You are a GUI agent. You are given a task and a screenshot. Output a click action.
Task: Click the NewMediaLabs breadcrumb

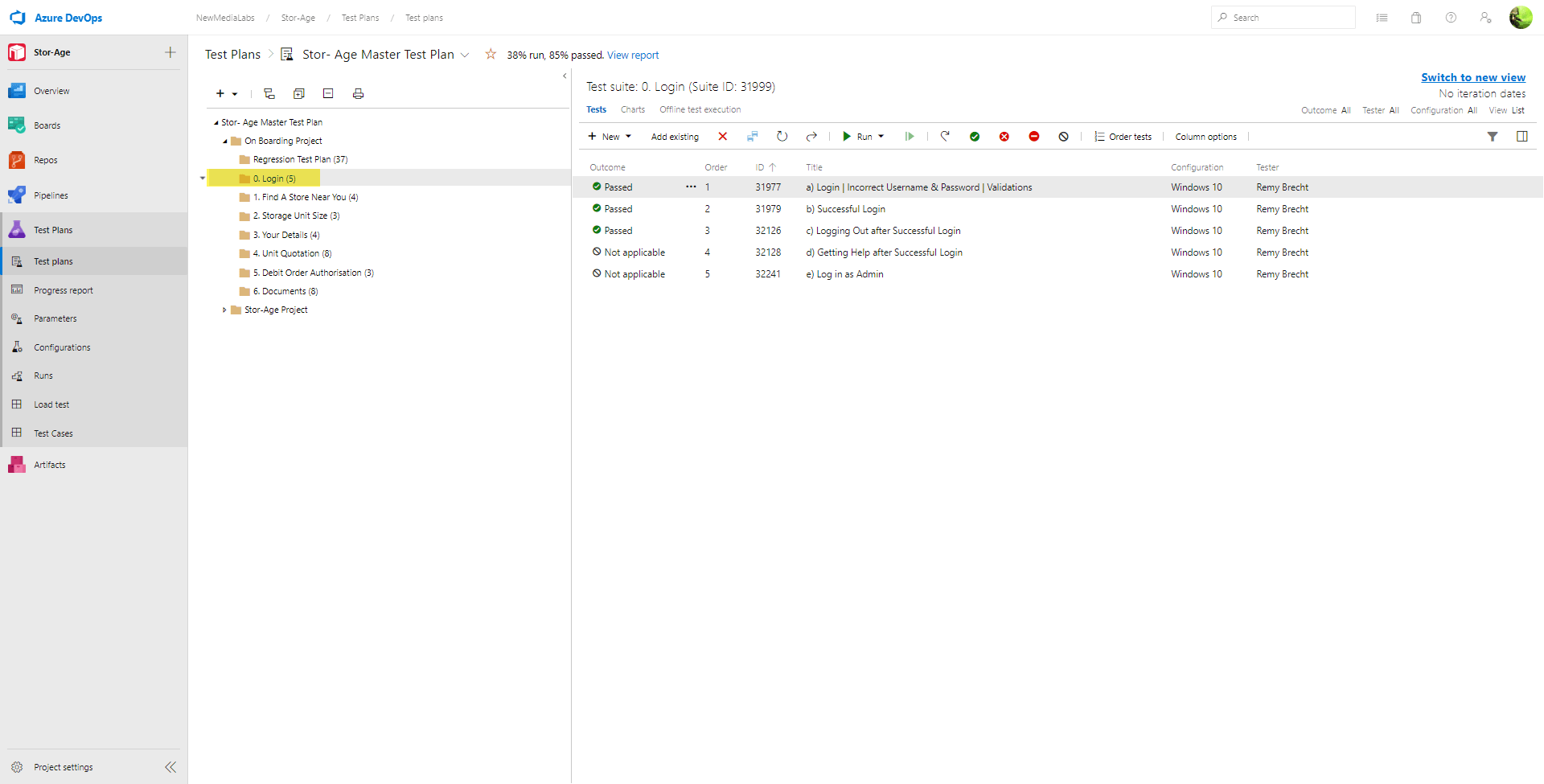pyautogui.click(x=225, y=18)
